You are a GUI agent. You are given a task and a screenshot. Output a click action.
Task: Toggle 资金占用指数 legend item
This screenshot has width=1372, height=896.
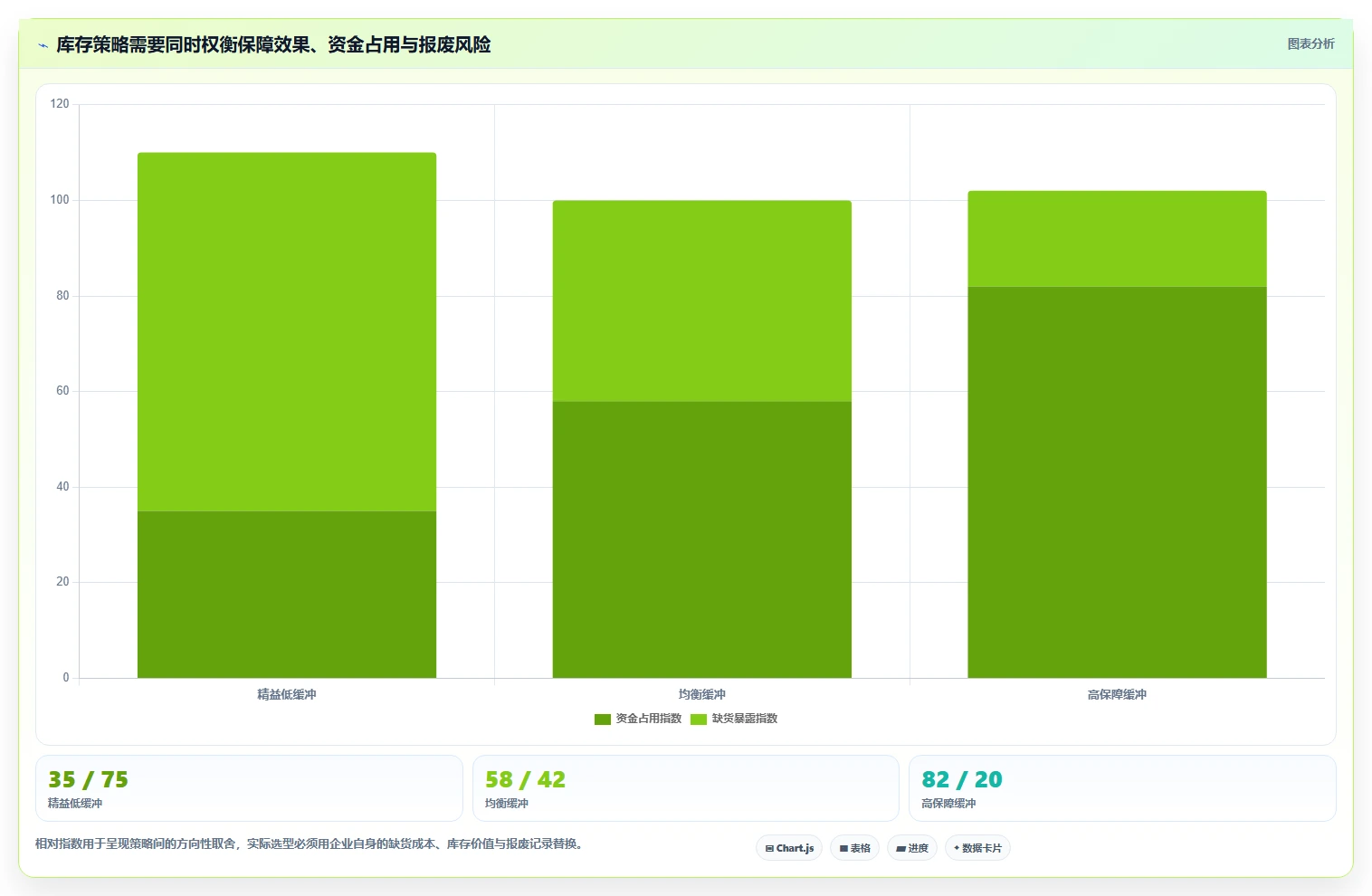[x=638, y=719]
